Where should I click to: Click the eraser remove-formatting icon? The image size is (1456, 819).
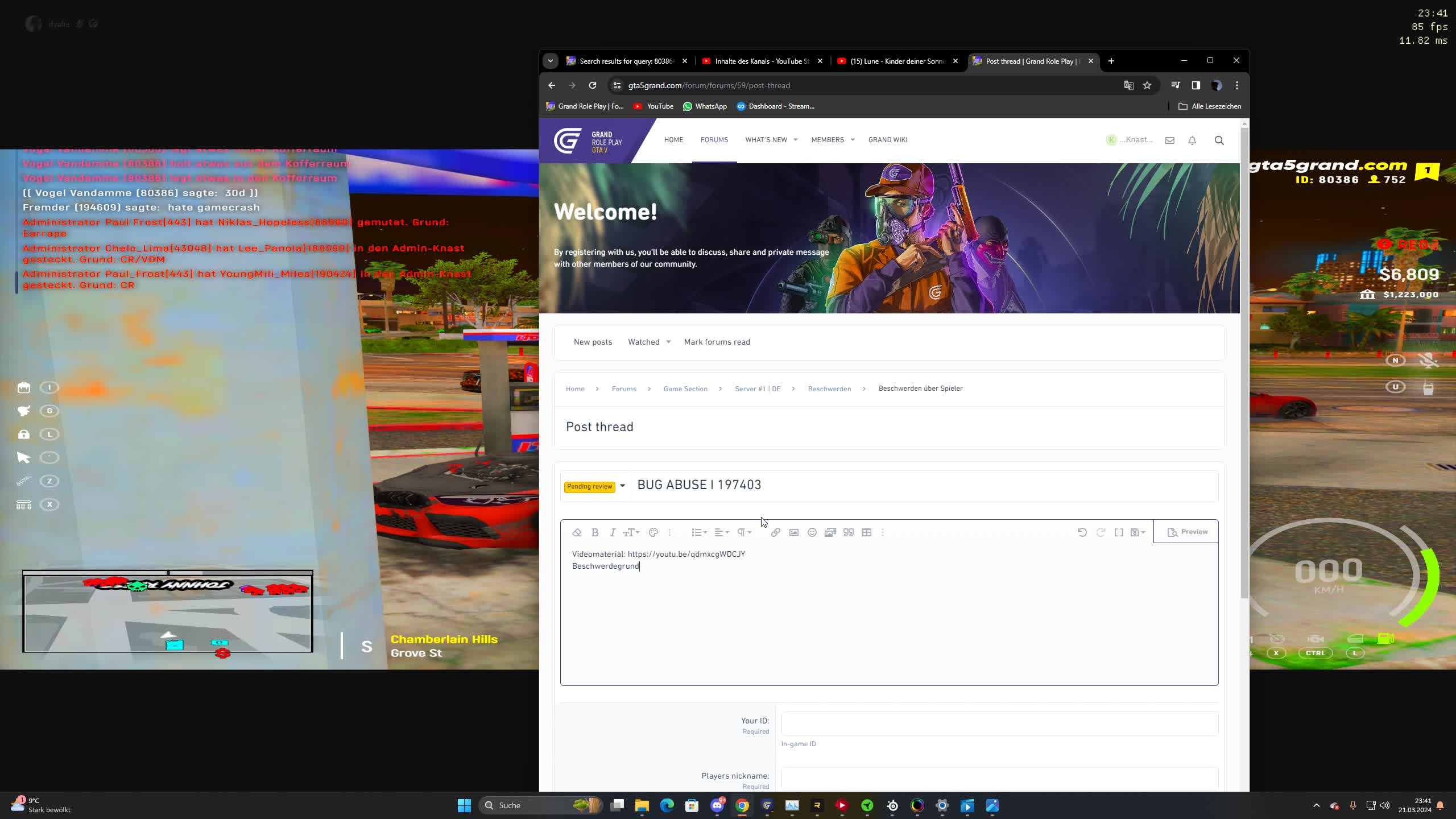(x=577, y=532)
